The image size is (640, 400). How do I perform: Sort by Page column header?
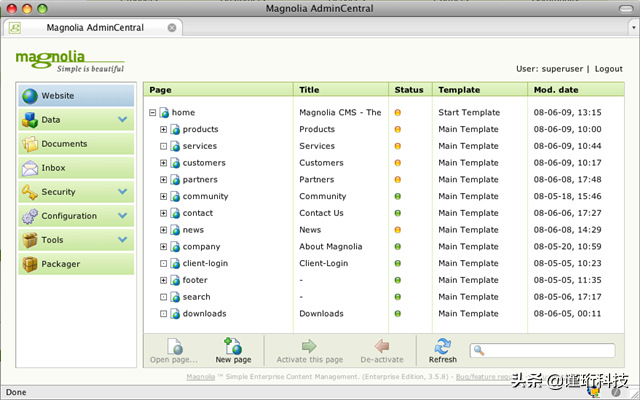click(218, 90)
